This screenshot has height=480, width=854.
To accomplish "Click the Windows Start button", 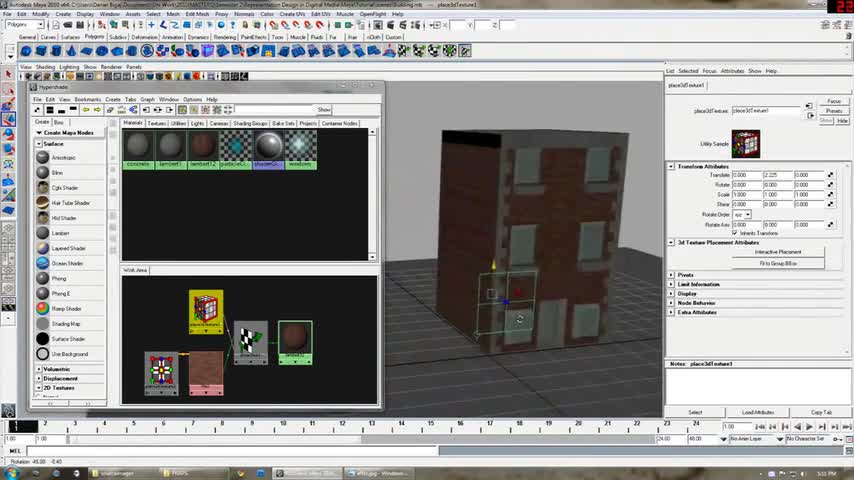I will [x=11, y=473].
